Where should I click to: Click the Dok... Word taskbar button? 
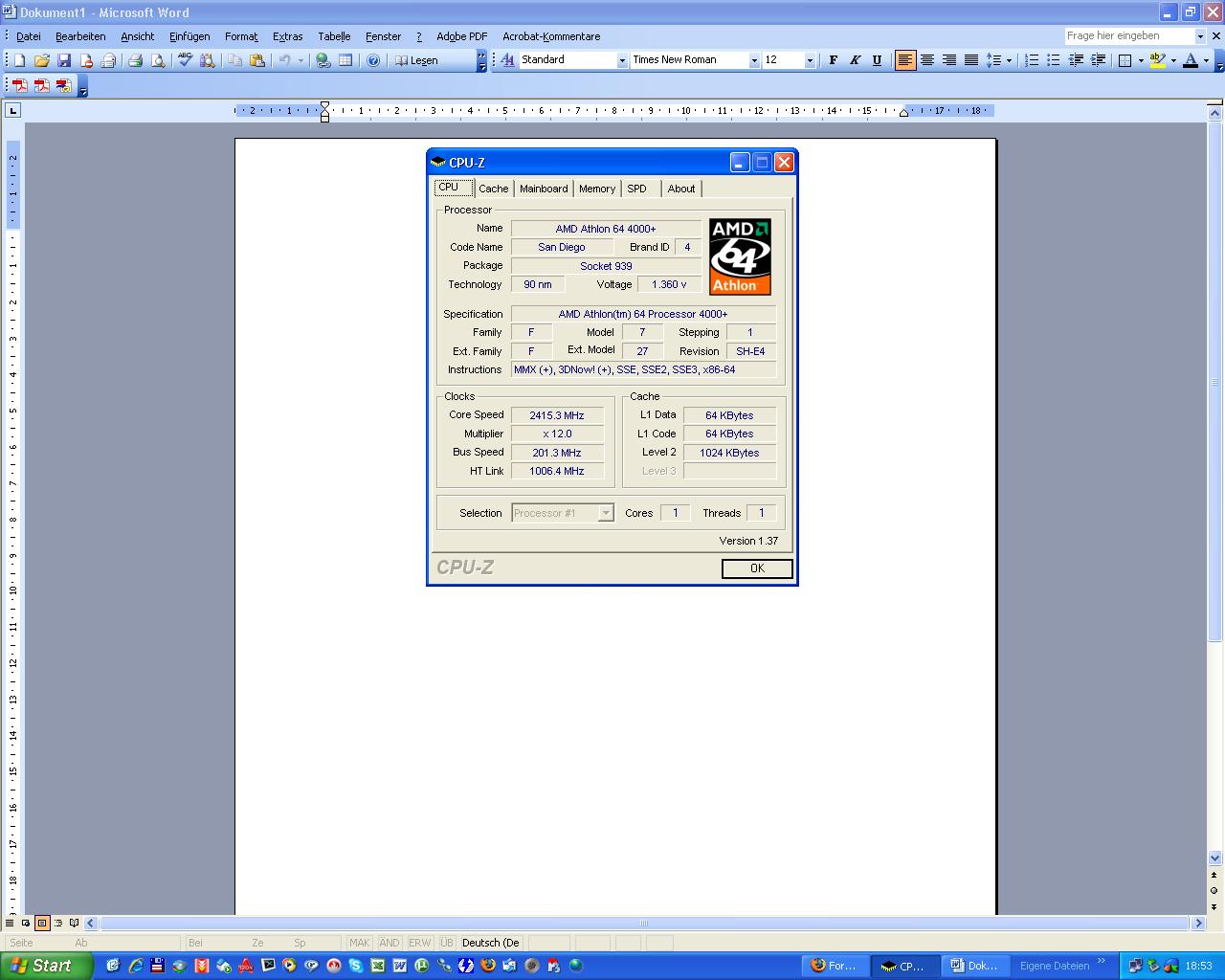pos(975,966)
